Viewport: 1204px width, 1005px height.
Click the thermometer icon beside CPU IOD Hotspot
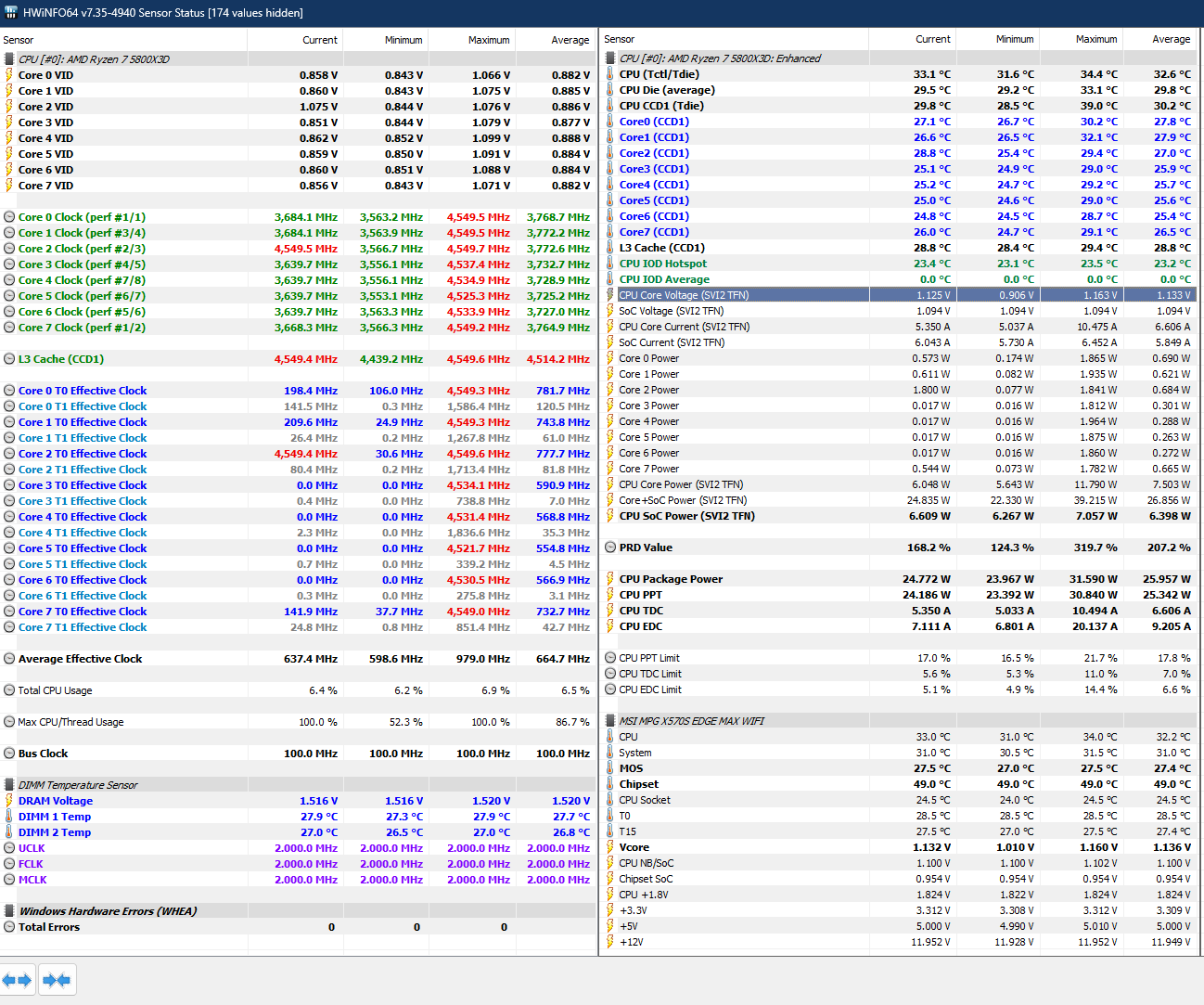610,264
